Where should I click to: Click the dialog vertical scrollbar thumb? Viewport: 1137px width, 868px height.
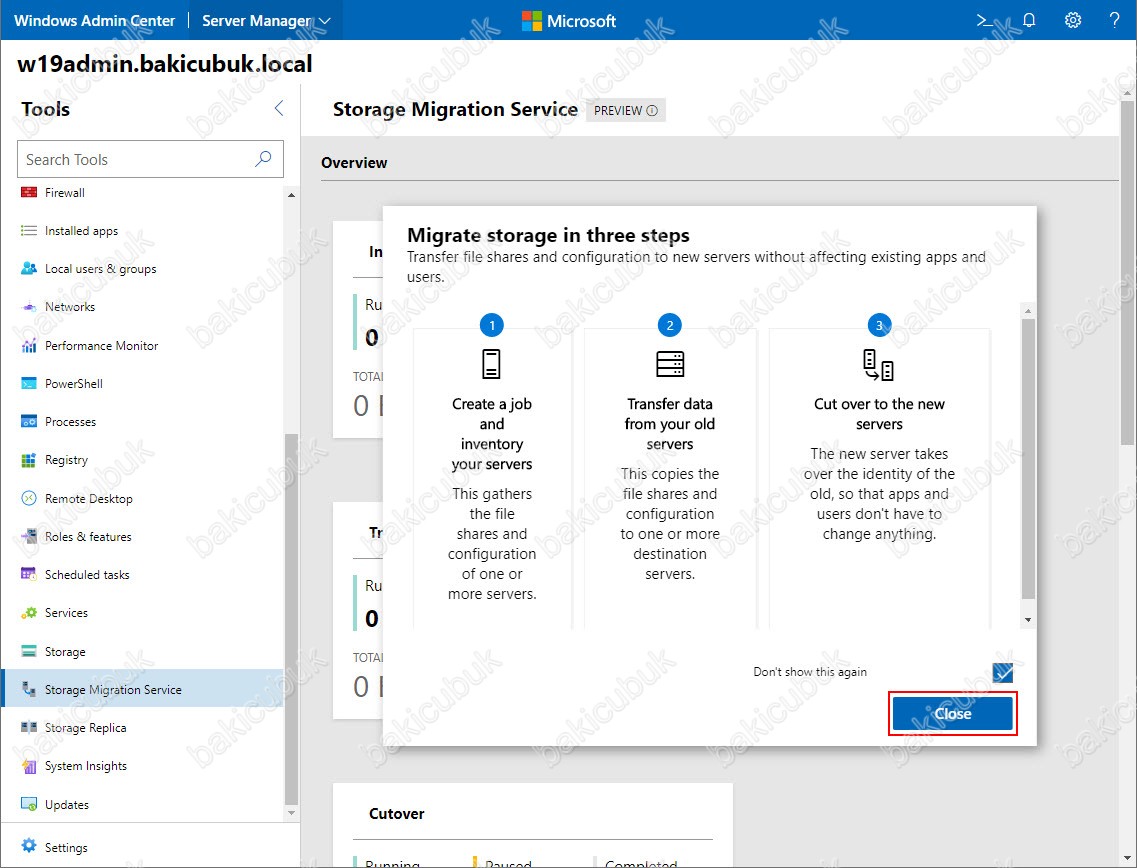tap(1028, 458)
